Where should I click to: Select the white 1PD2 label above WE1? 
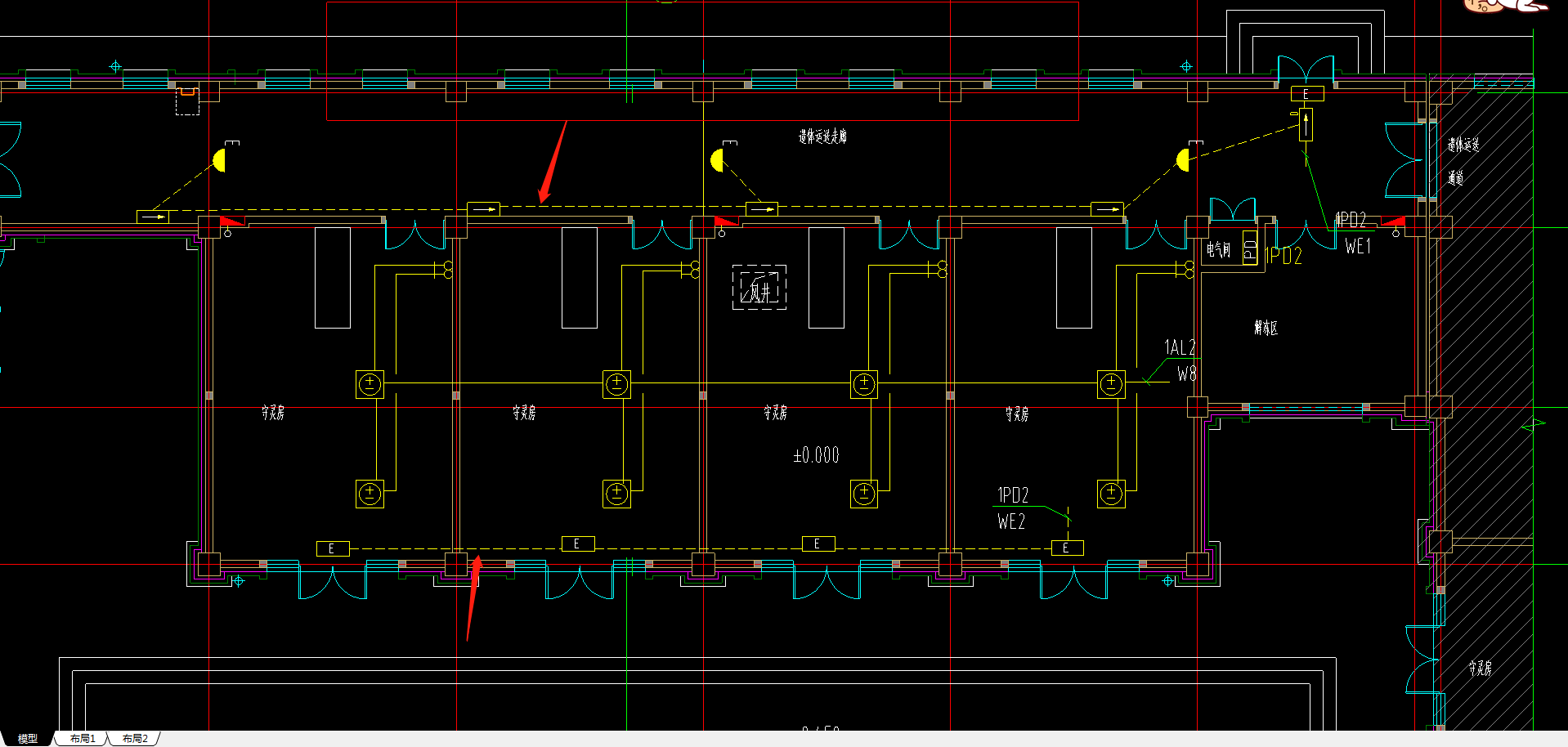click(x=1351, y=220)
